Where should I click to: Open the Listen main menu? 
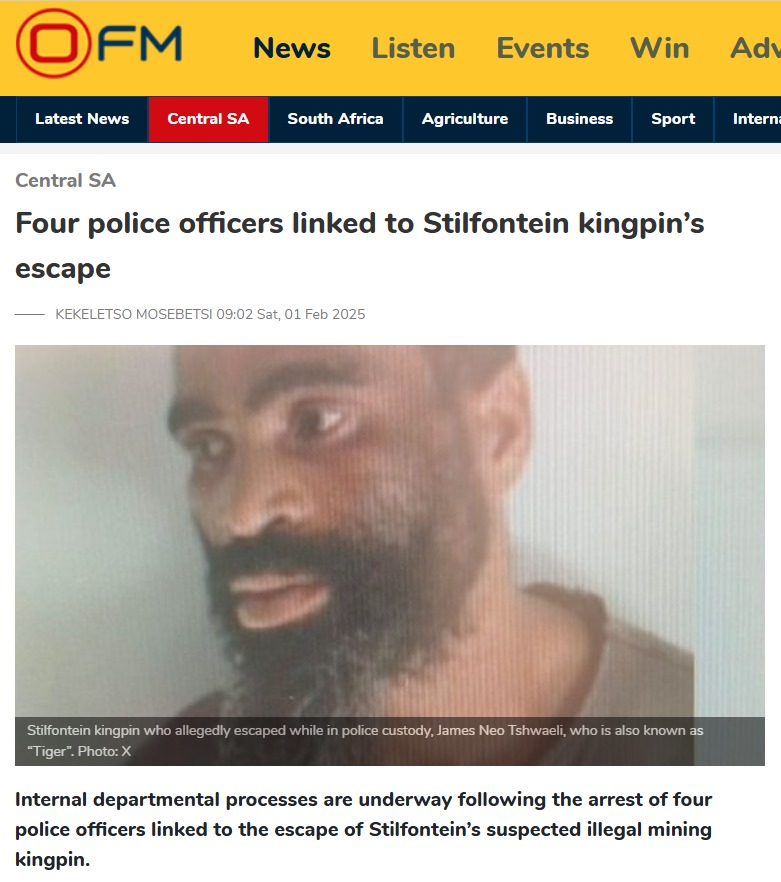pos(413,48)
